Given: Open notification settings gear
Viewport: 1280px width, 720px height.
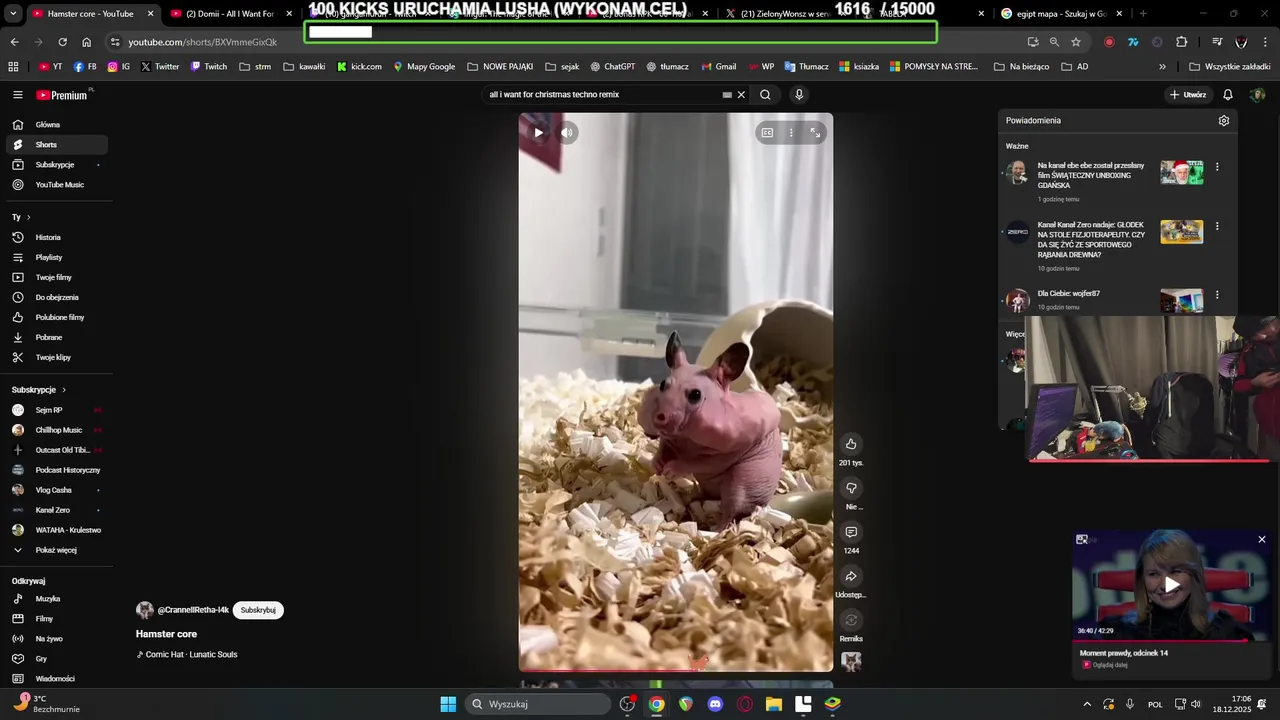Looking at the screenshot, I should (x=1224, y=121).
